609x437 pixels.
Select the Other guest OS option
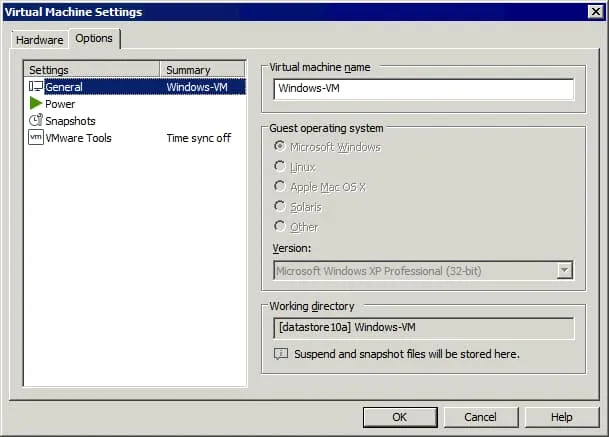pyautogui.click(x=280, y=225)
